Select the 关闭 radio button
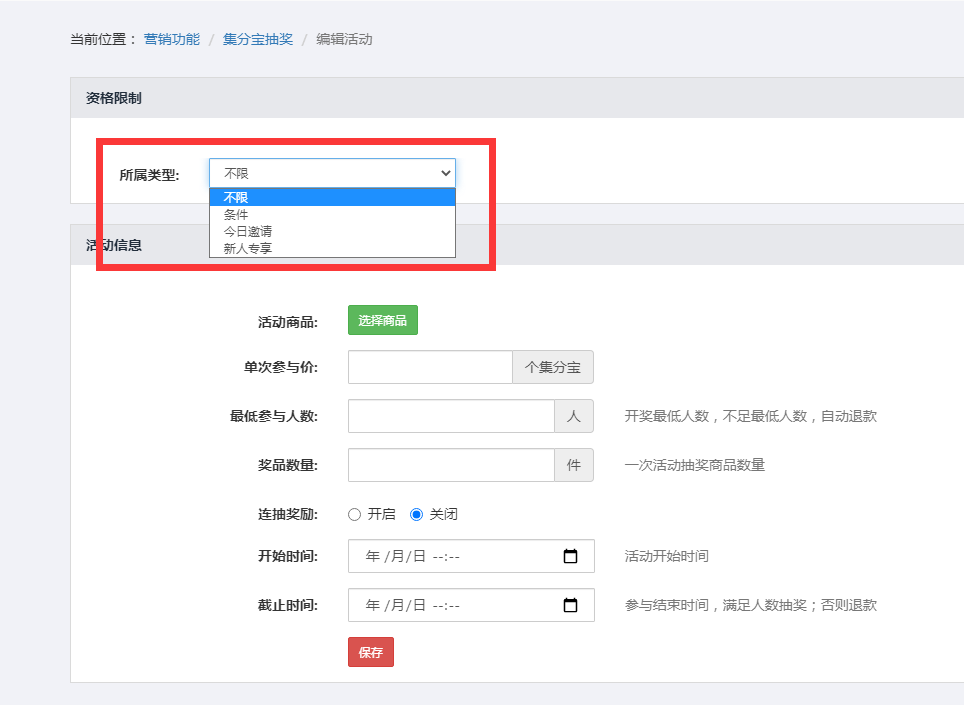The height and width of the screenshot is (705, 964). 416,514
